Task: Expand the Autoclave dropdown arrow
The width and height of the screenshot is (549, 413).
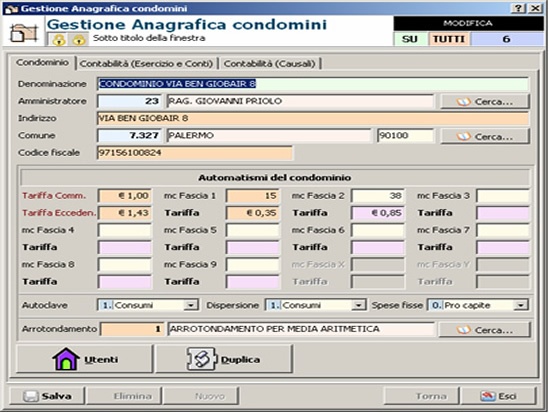Action: click(x=190, y=305)
